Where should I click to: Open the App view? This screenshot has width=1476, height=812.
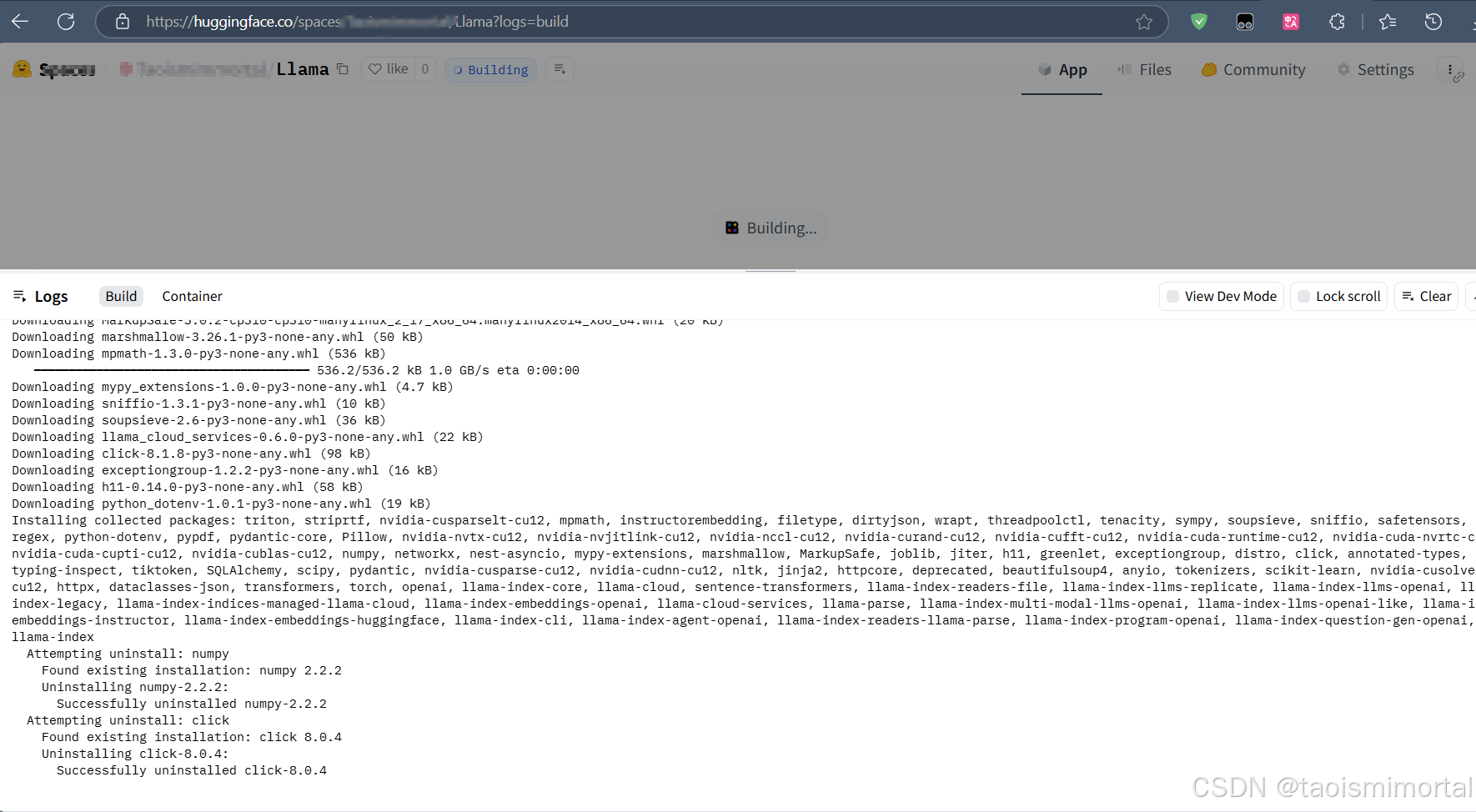[x=1062, y=70]
